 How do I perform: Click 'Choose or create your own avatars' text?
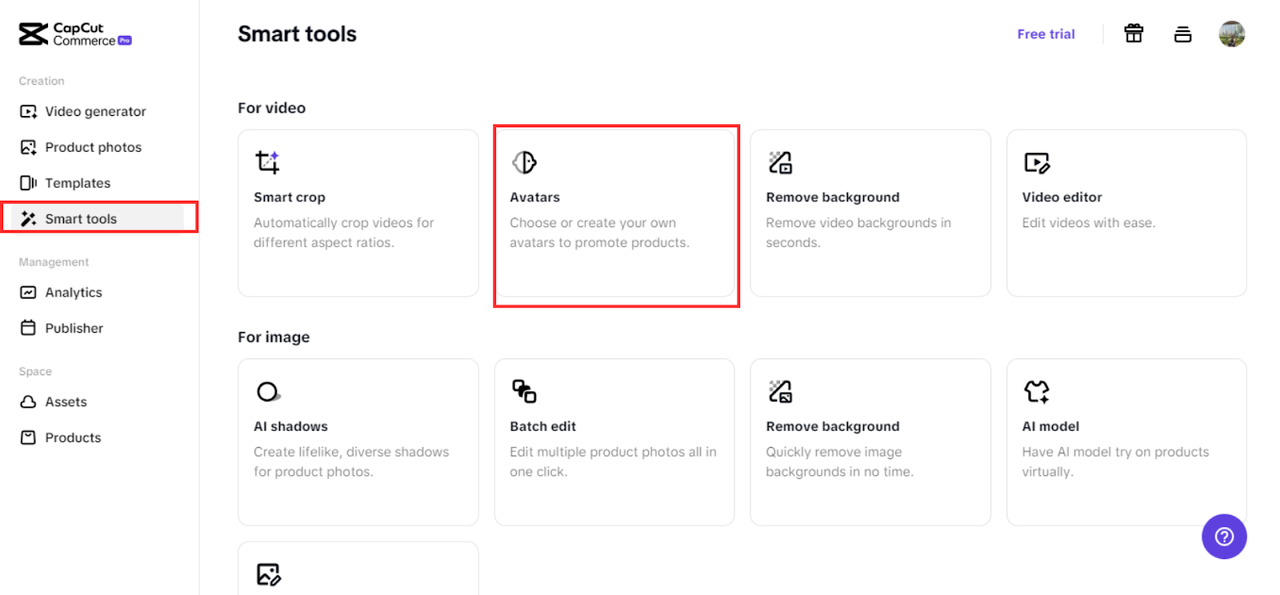pos(600,232)
